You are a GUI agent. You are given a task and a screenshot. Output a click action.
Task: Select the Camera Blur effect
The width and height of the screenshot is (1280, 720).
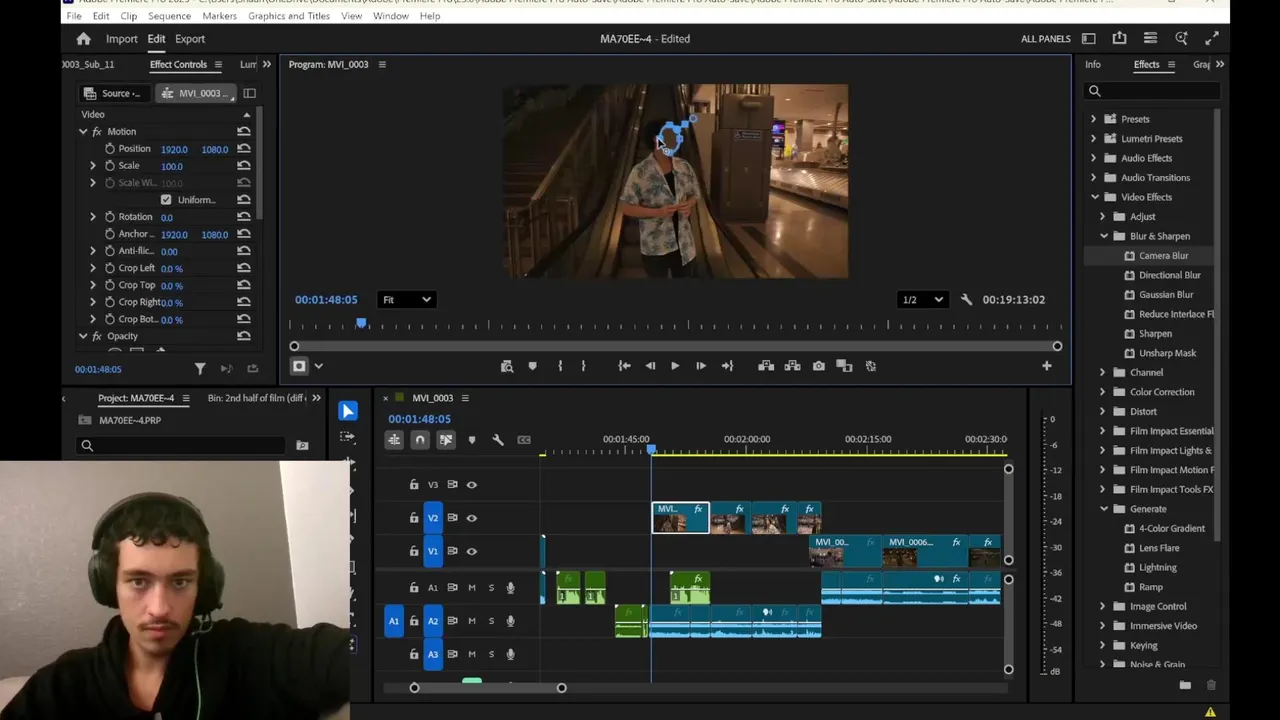[1163, 256]
